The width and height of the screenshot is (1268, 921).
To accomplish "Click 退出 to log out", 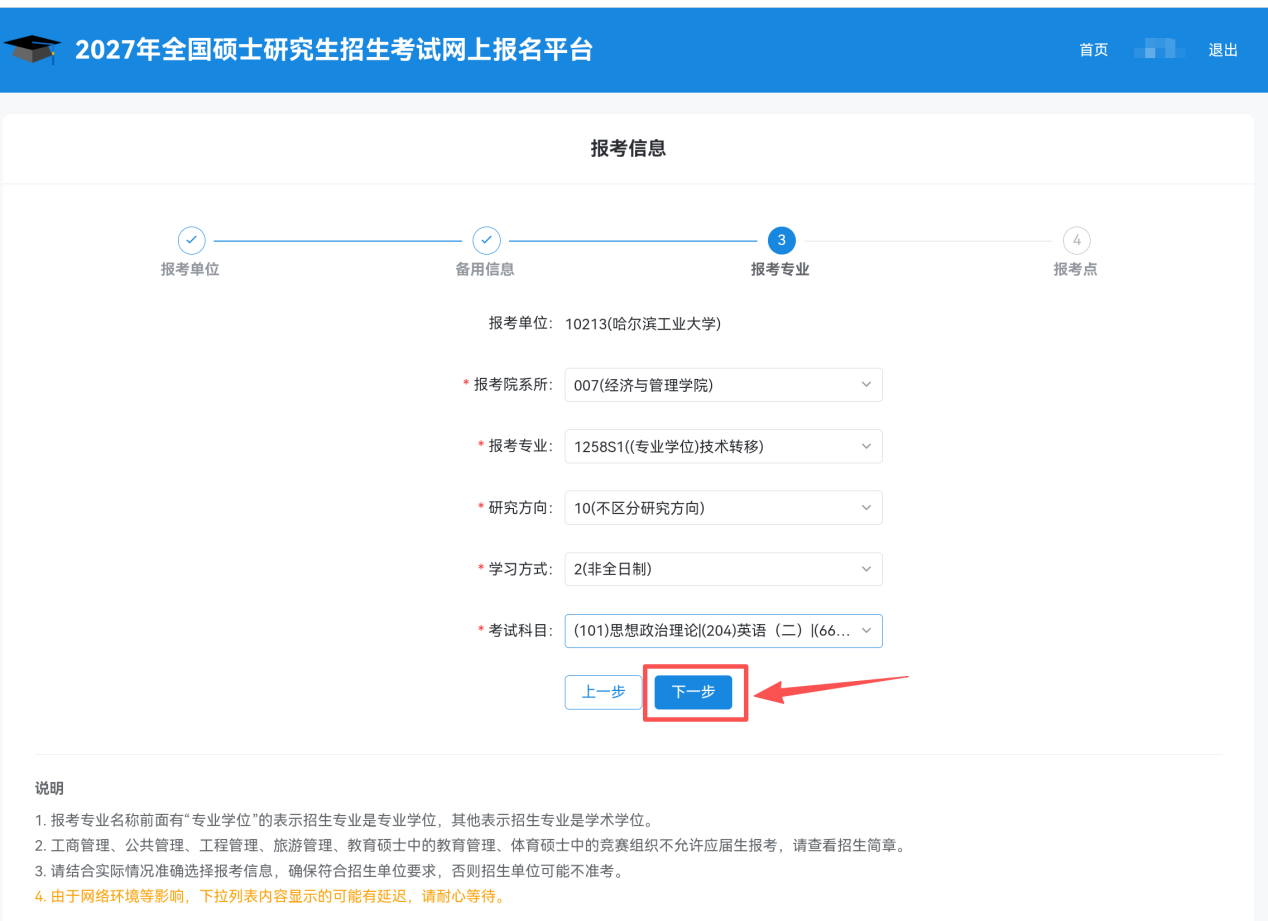I will (x=1223, y=50).
